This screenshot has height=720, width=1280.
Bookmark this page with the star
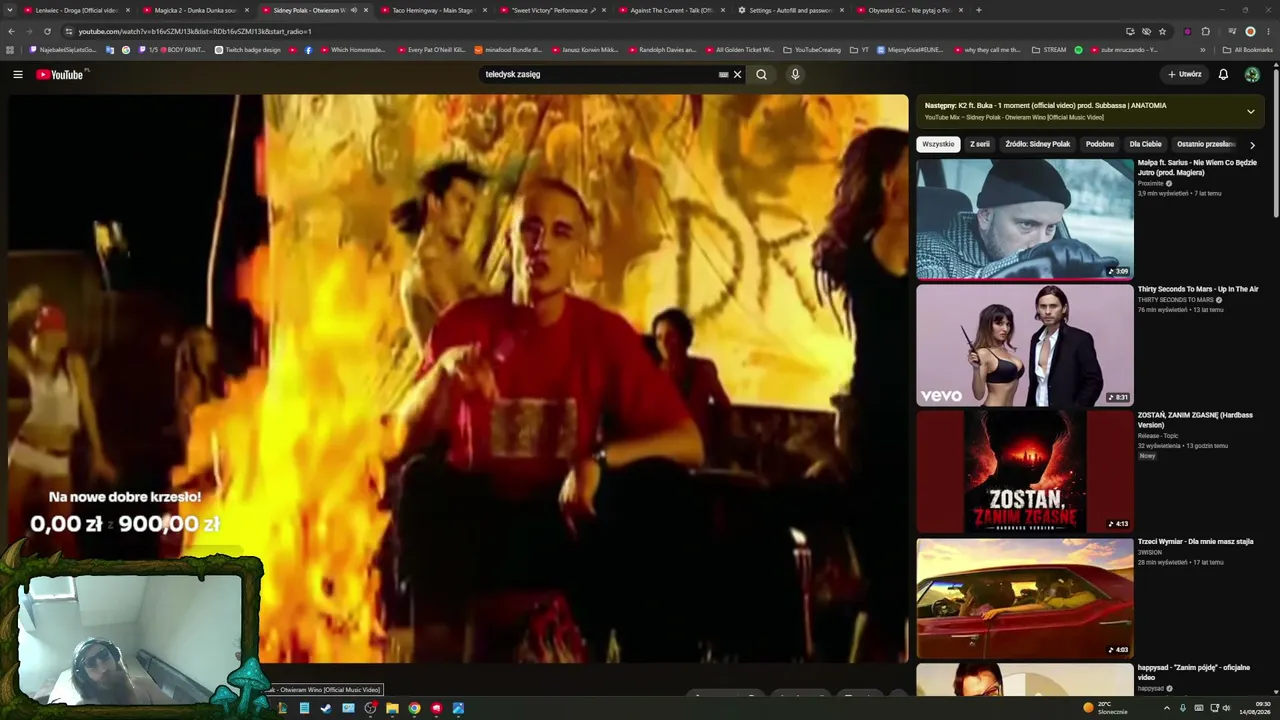click(x=1162, y=31)
